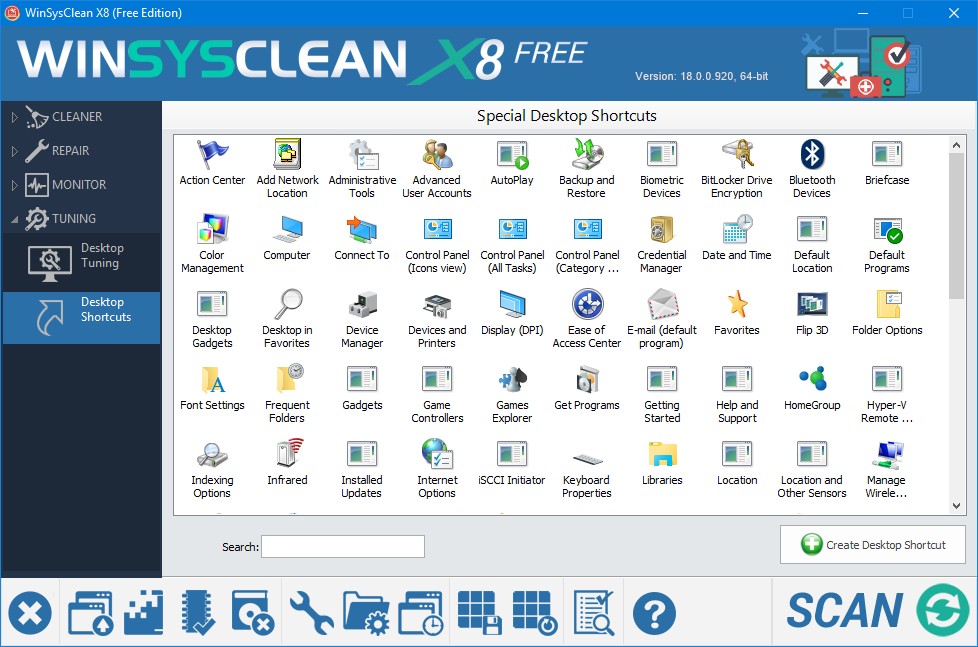Click the memory chip checkmark toolbar icon
The width and height of the screenshot is (978, 647).
(x=198, y=613)
